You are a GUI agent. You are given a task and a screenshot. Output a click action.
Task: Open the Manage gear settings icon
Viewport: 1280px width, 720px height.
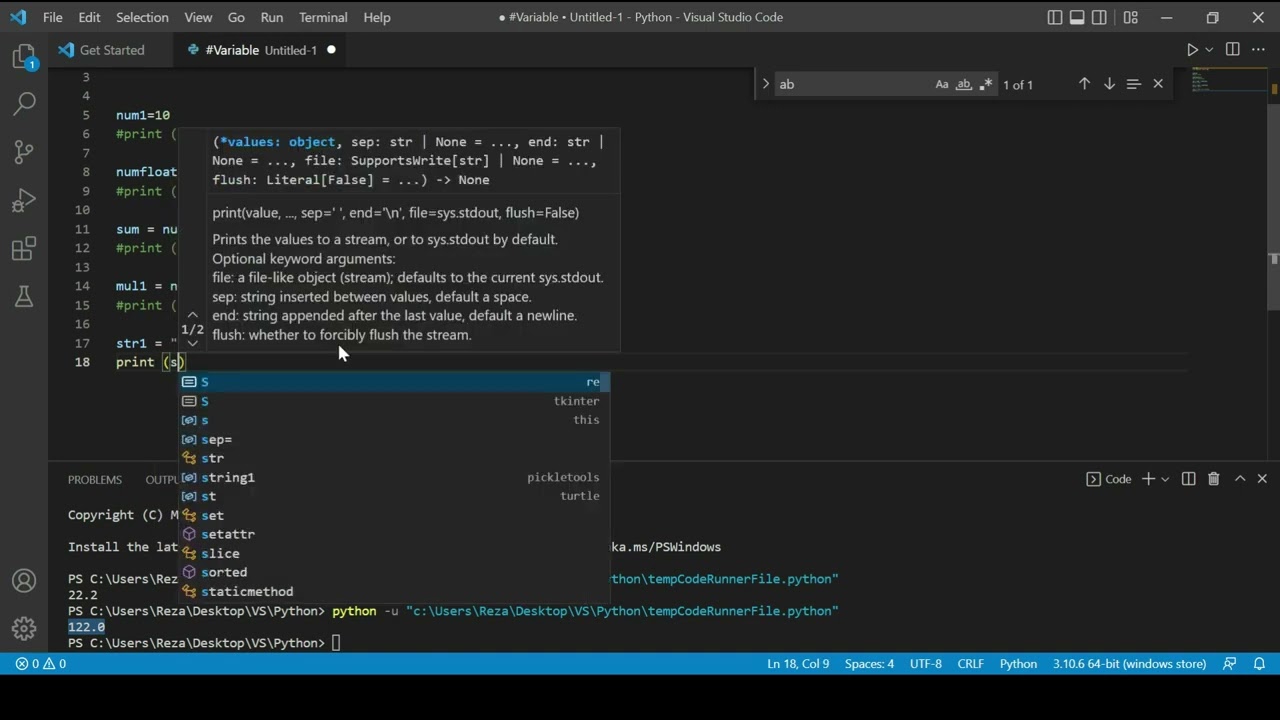pos(24,629)
